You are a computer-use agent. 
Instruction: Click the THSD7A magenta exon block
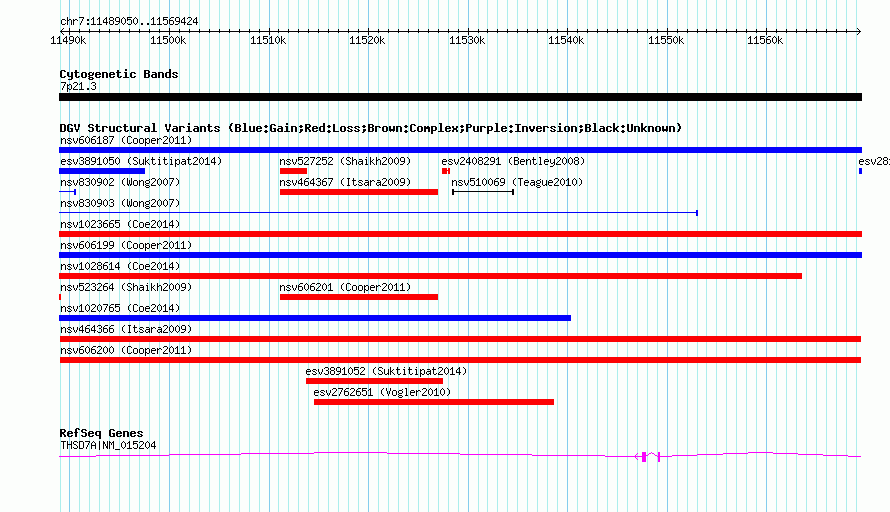(644, 457)
